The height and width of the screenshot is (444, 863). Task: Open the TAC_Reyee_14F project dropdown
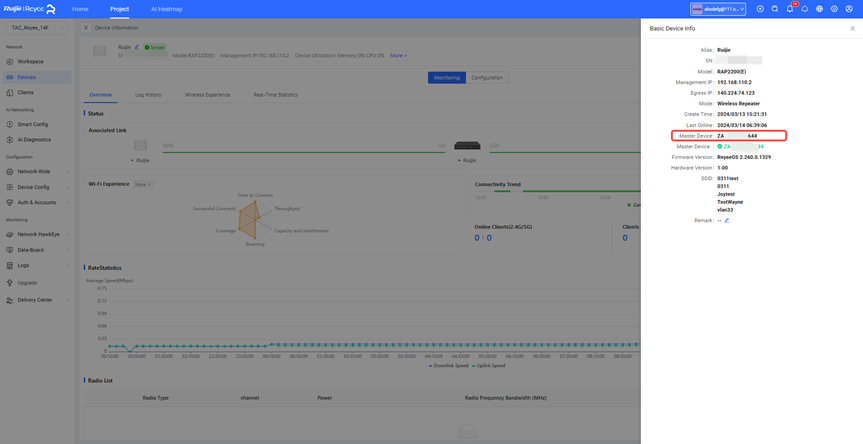(35, 28)
